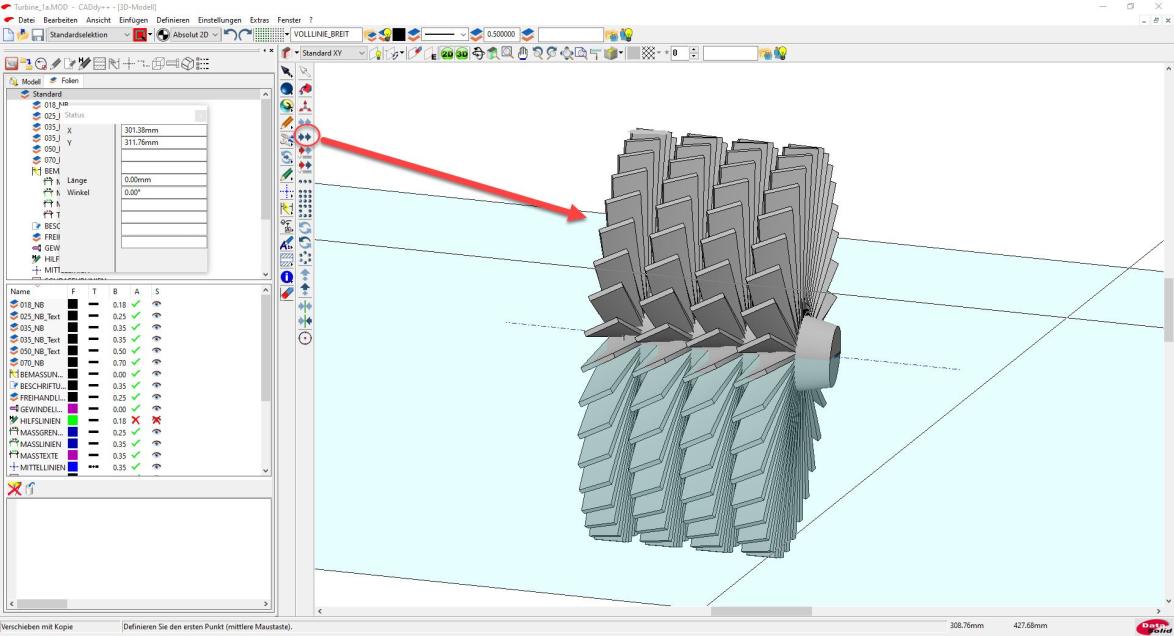Click the black arrow selection tool
This screenshot has width=1174, height=636.
click(287, 71)
